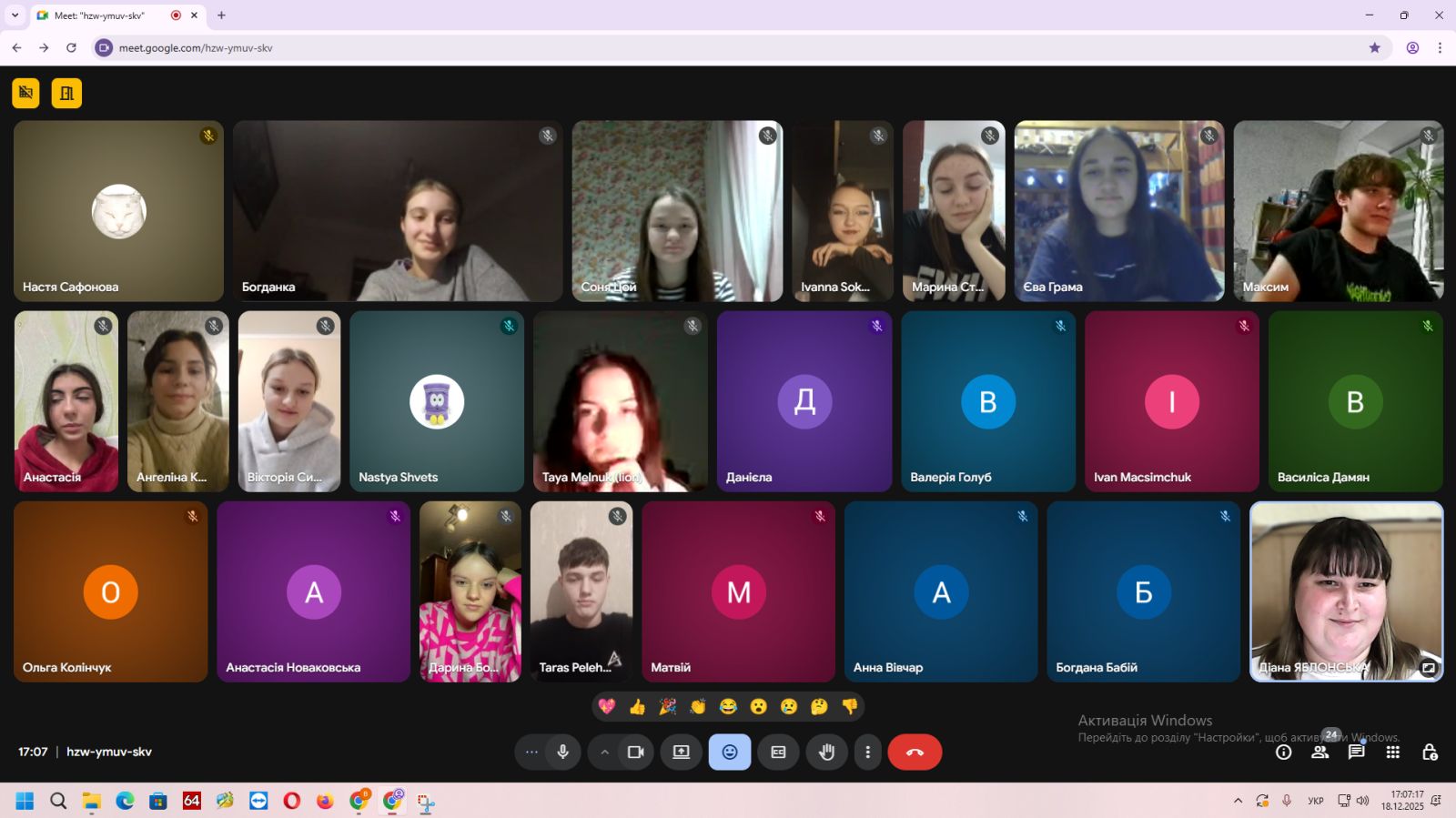The height and width of the screenshot is (818, 1456).
Task: Open audio settings three-dot menu
Action: [531, 752]
